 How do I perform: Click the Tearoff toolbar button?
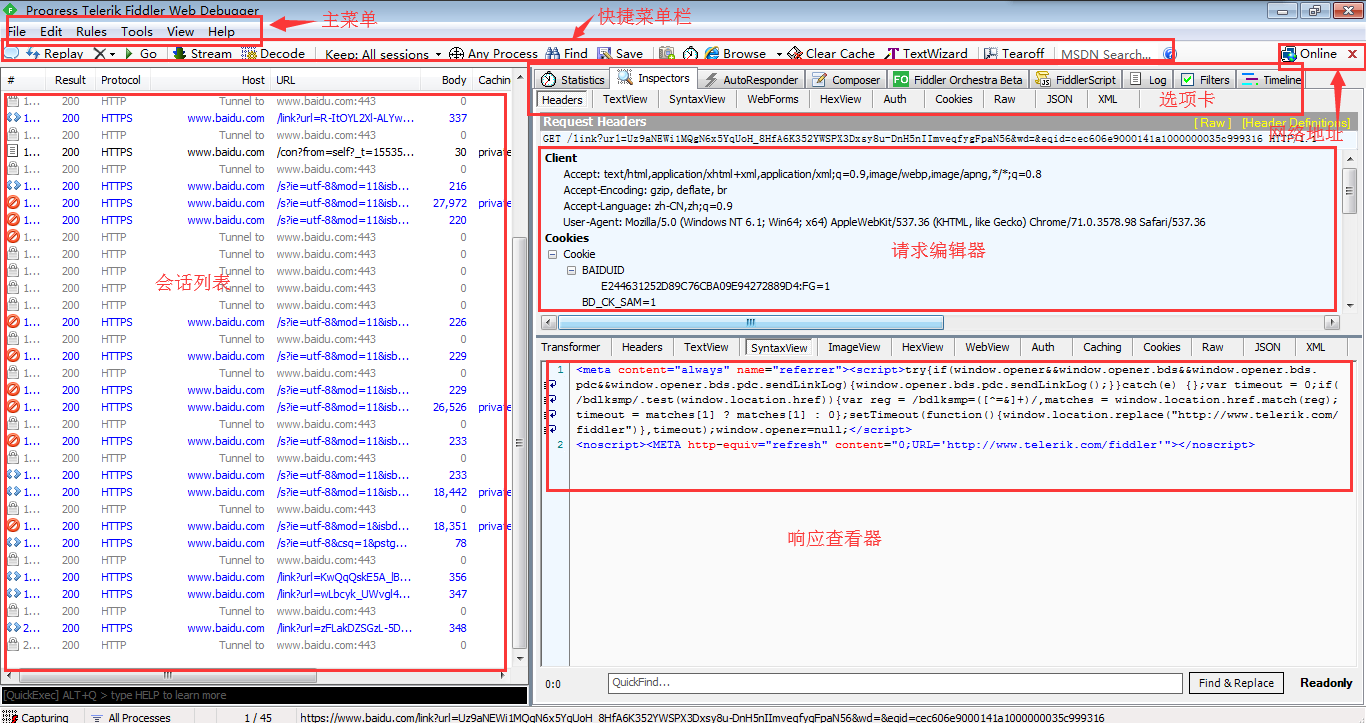tap(1015, 54)
